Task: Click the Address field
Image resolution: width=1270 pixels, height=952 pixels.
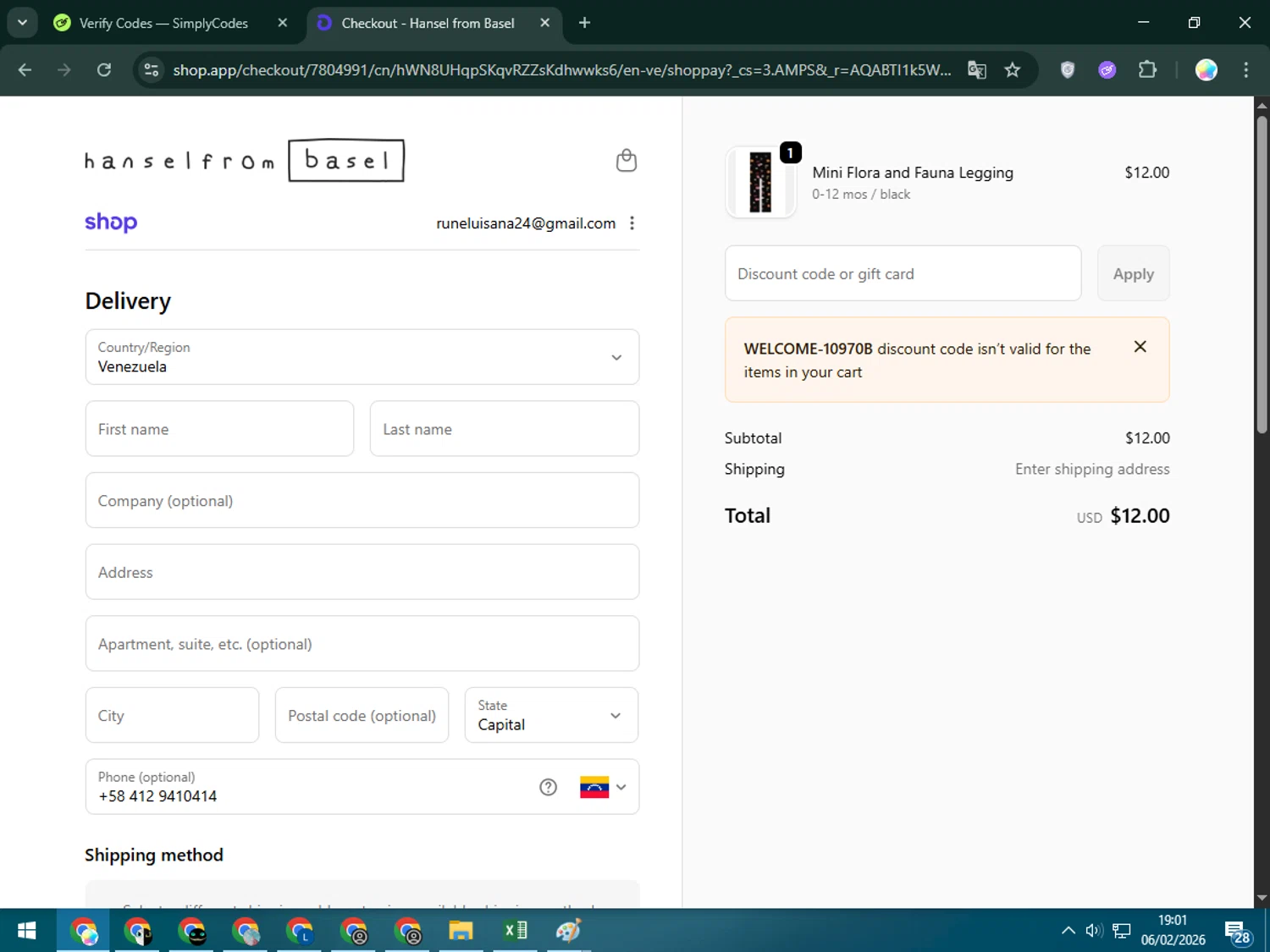Action: pyautogui.click(x=362, y=572)
